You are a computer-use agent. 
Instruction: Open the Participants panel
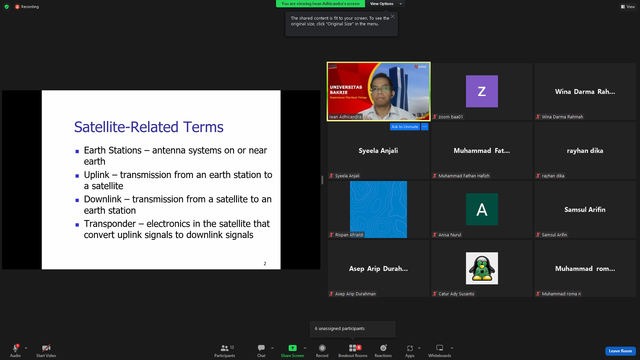(225, 350)
